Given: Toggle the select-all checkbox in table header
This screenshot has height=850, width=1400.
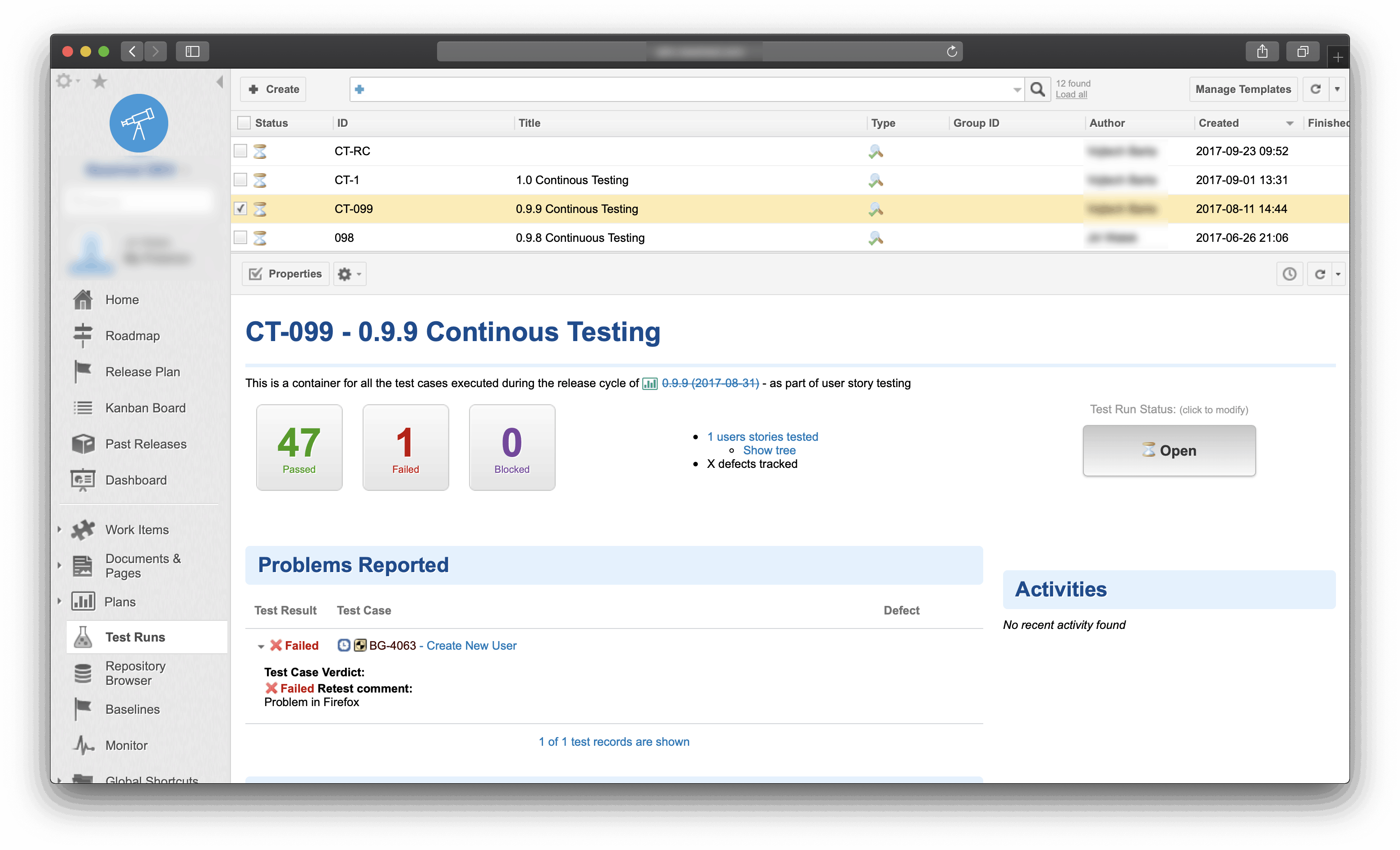Looking at the screenshot, I should point(244,123).
